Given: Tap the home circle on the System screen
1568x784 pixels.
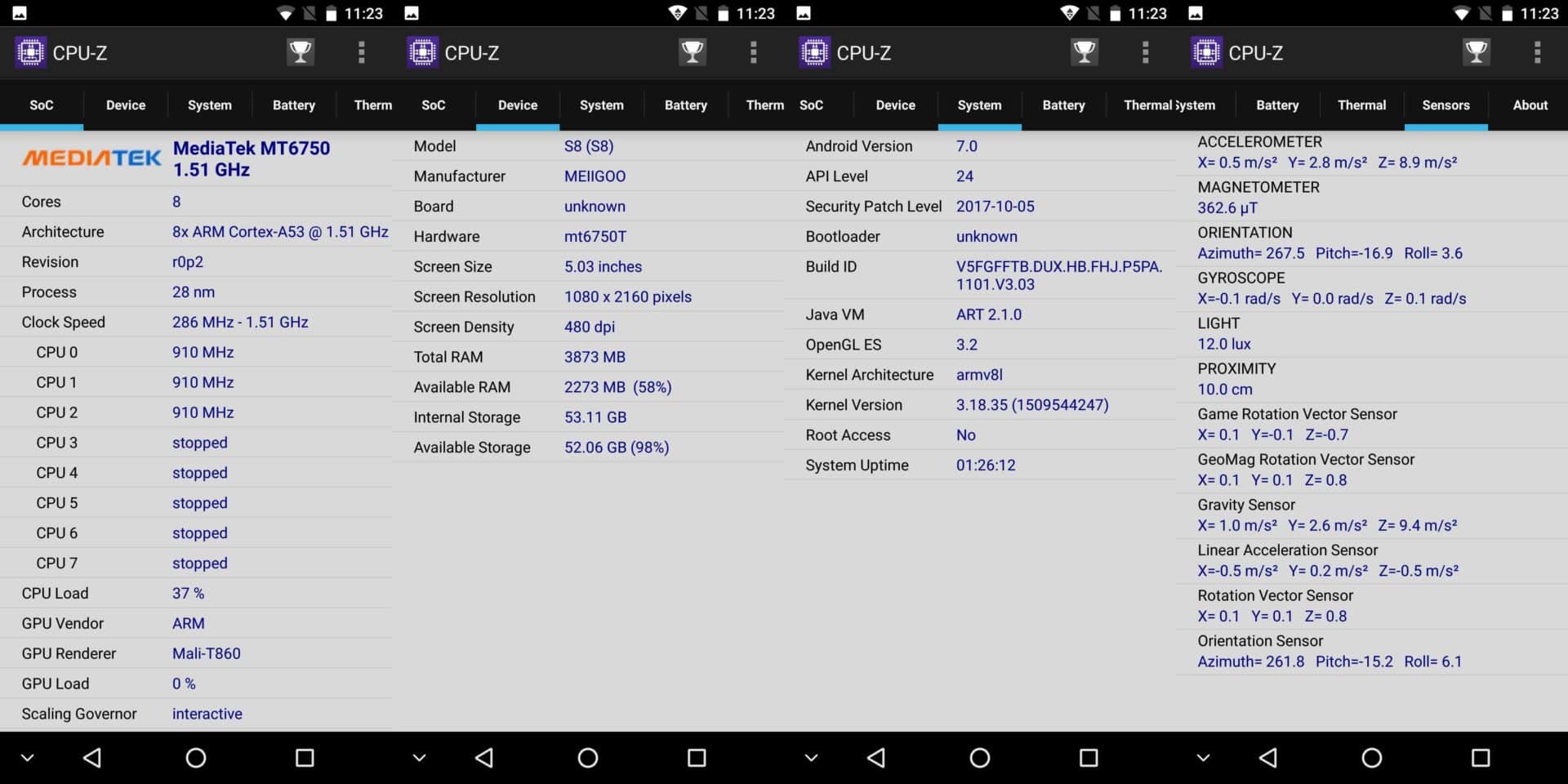Looking at the screenshot, I should (x=980, y=758).
